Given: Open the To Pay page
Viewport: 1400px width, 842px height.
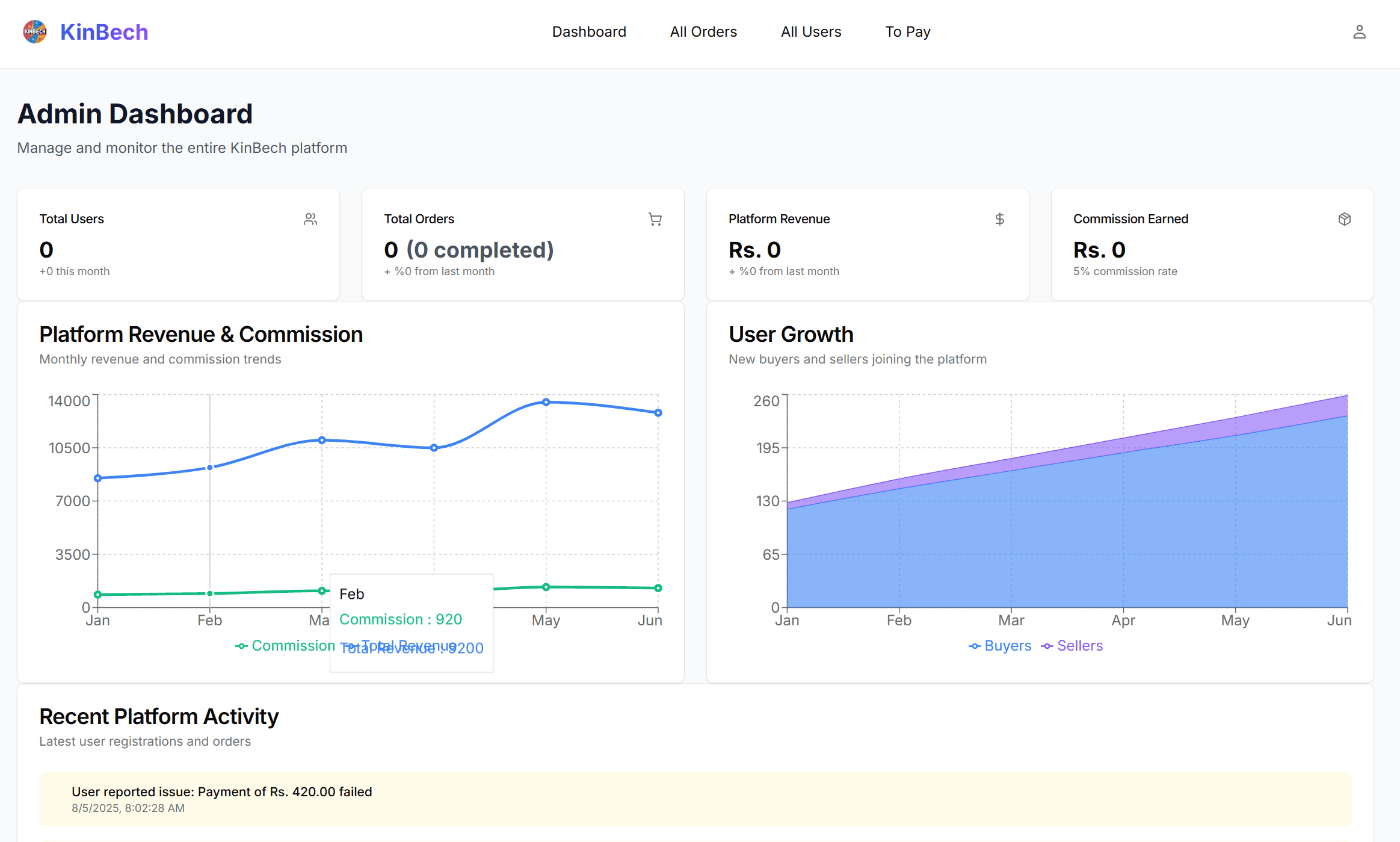Looking at the screenshot, I should pyautogui.click(x=908, y=32).
